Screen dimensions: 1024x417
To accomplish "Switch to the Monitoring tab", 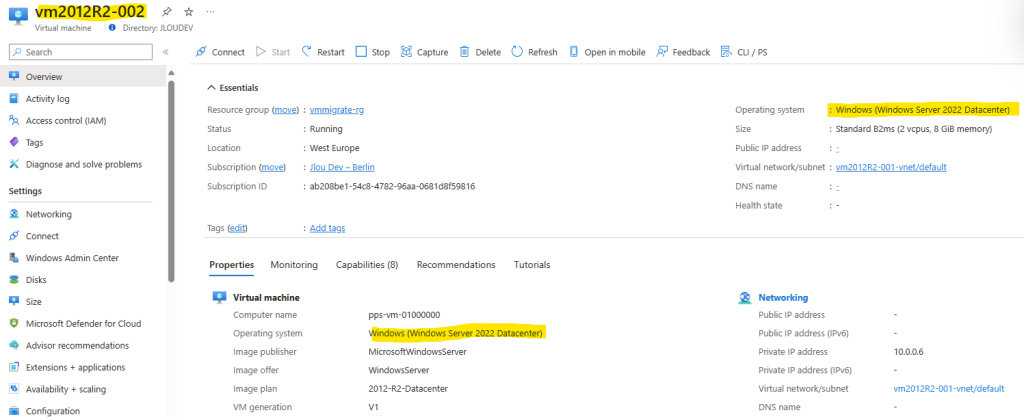I will point(294,265).
